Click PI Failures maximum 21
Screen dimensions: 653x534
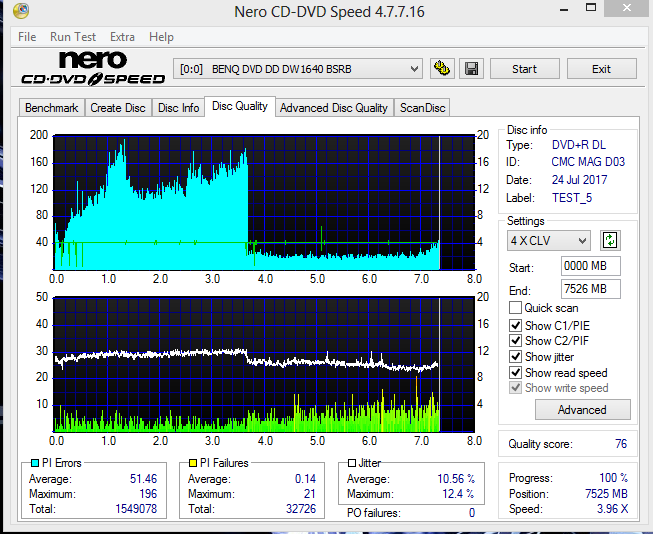[310, 494]
